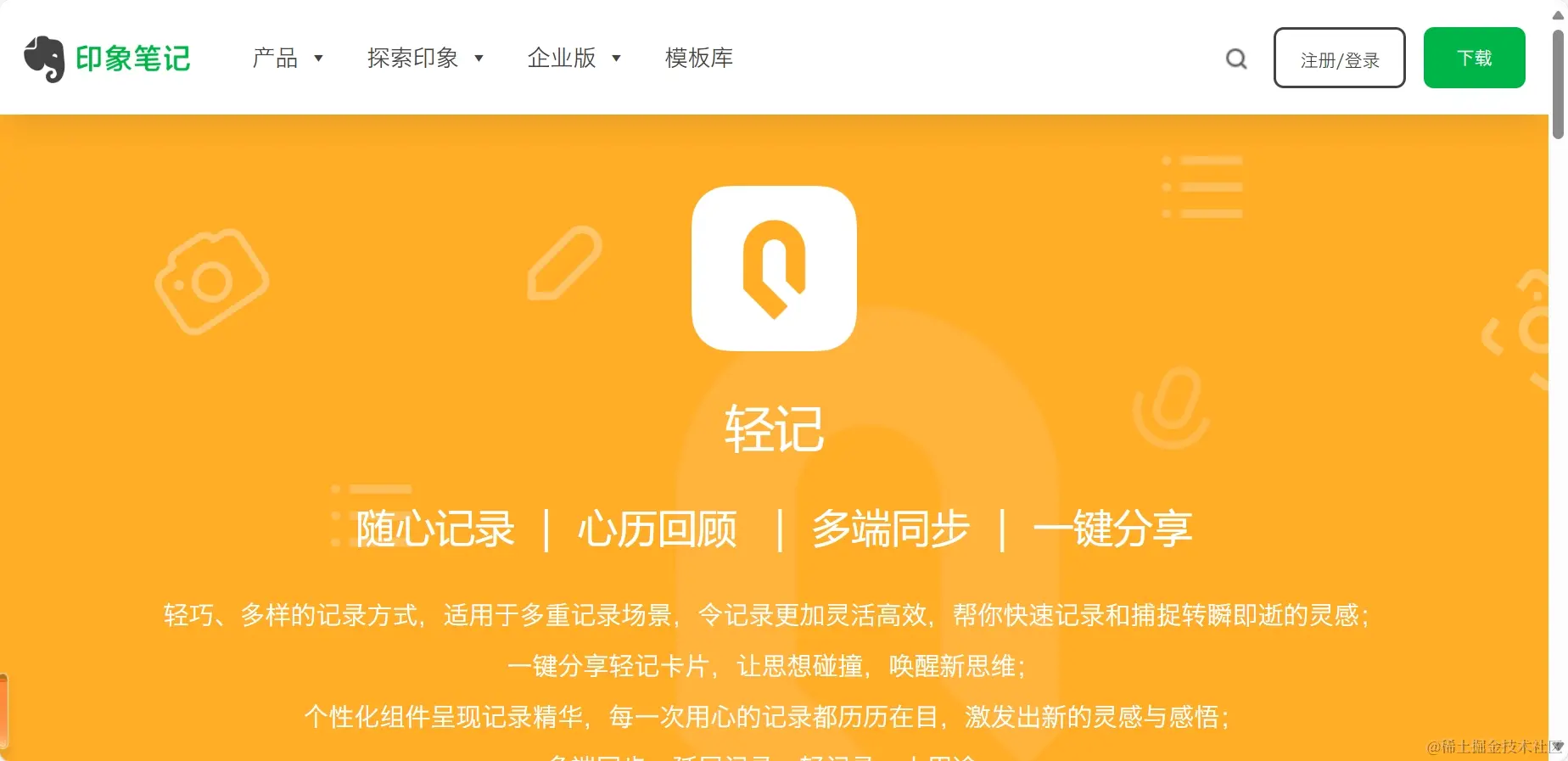The image size is (1568, 761).
Task: Expand the 探索印象 dropdown arrow
Action: click(x=479, y=59)
